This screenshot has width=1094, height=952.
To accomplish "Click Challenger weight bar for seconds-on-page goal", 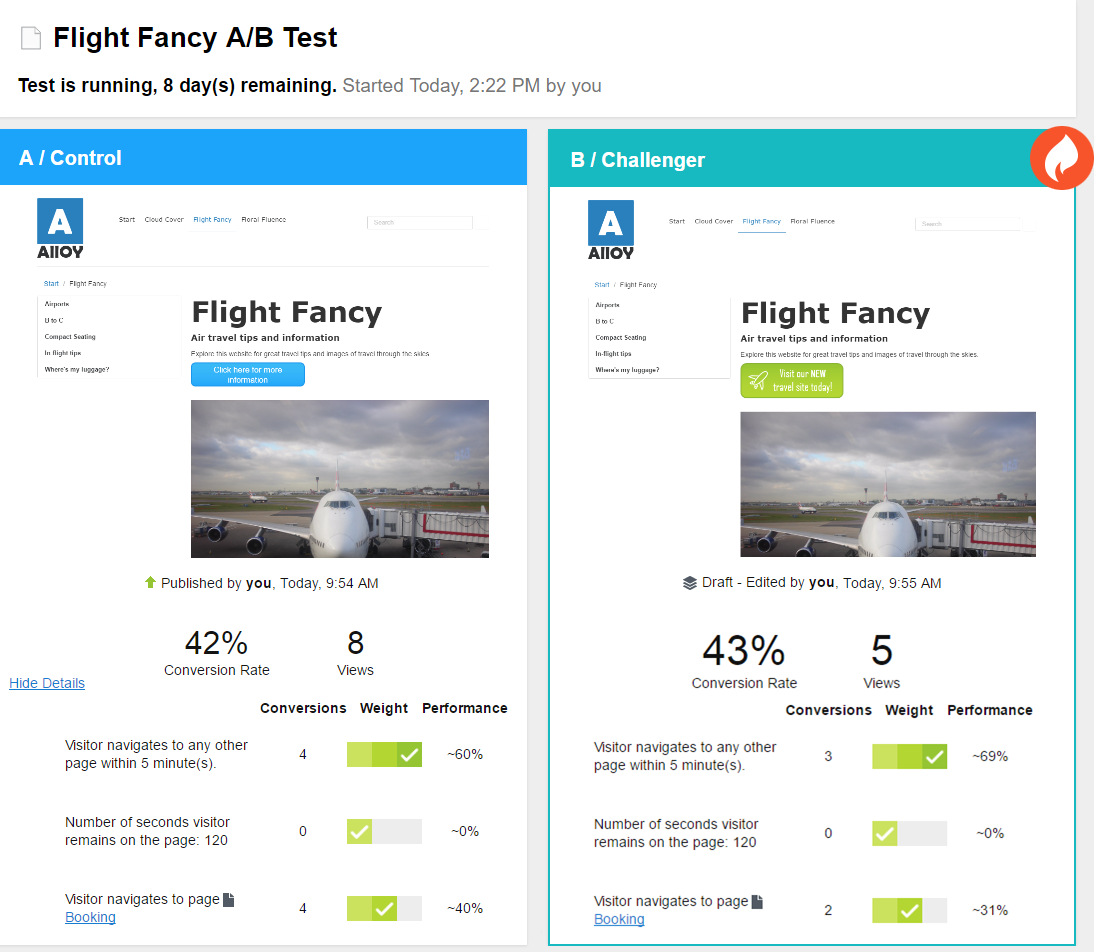I will click(x=909, y=833).
